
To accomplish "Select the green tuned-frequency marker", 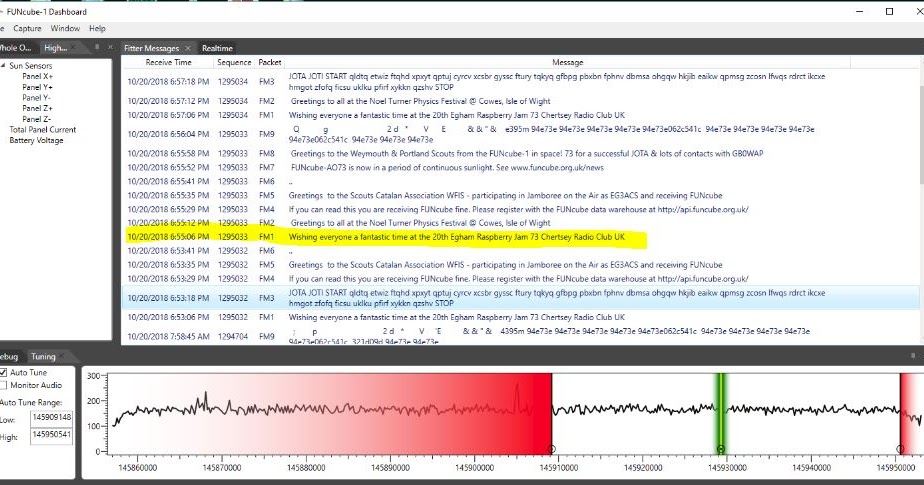I will (721, 413).
